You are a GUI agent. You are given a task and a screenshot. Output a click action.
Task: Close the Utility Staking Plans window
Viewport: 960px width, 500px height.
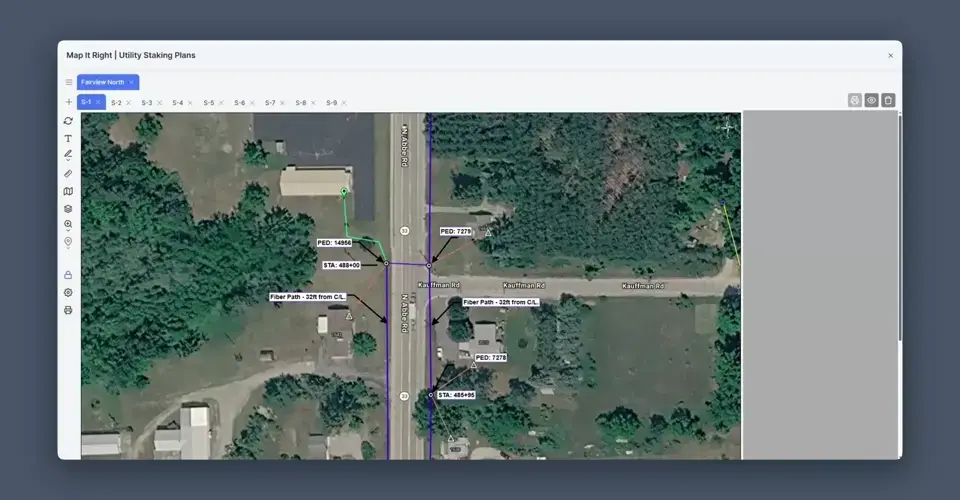coord(890,56)
